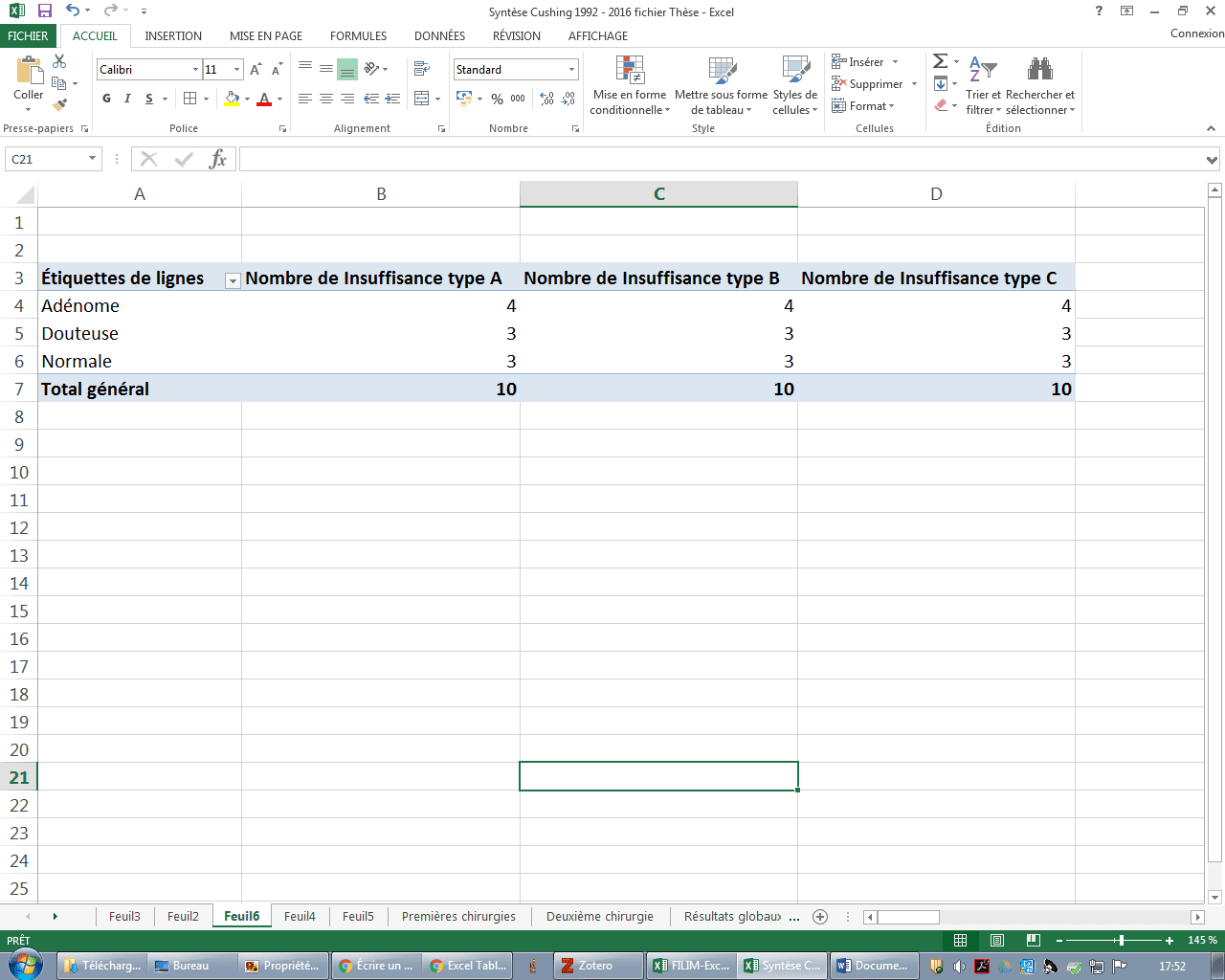
Task: Click the Format Painter brush icon
Action: [59, 105]
